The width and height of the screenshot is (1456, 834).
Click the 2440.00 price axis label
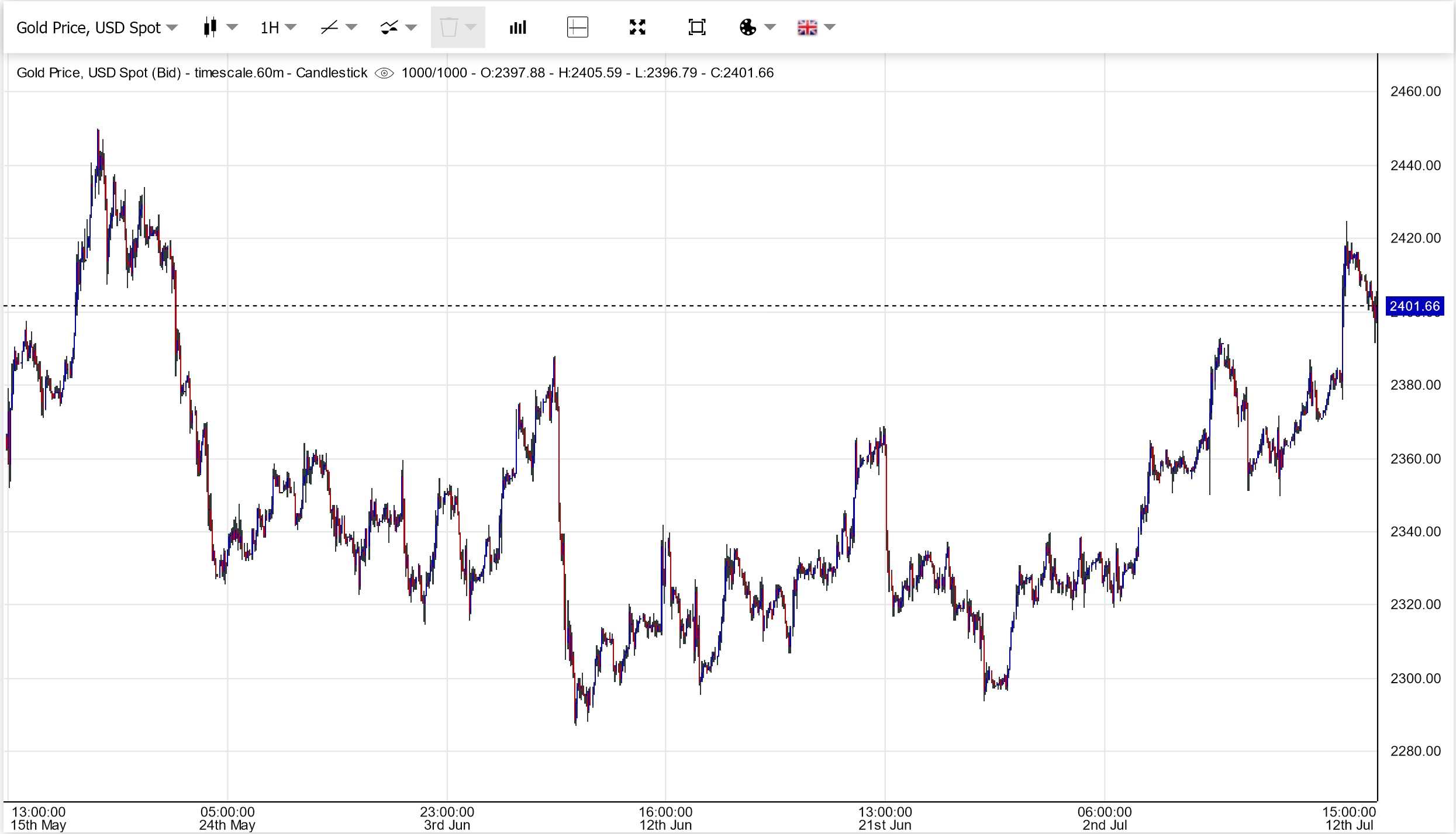(1415, 165)
